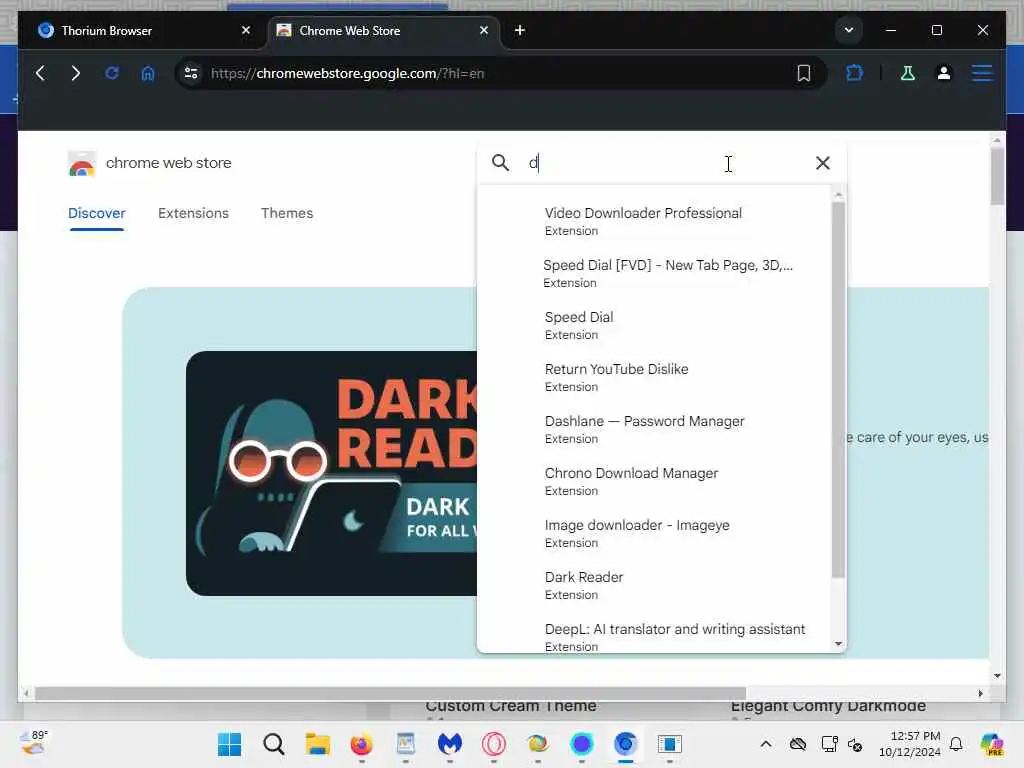Screen dimensions: 1024x768
Task: Click the search magnifier in the store
Action: (500, 163)
